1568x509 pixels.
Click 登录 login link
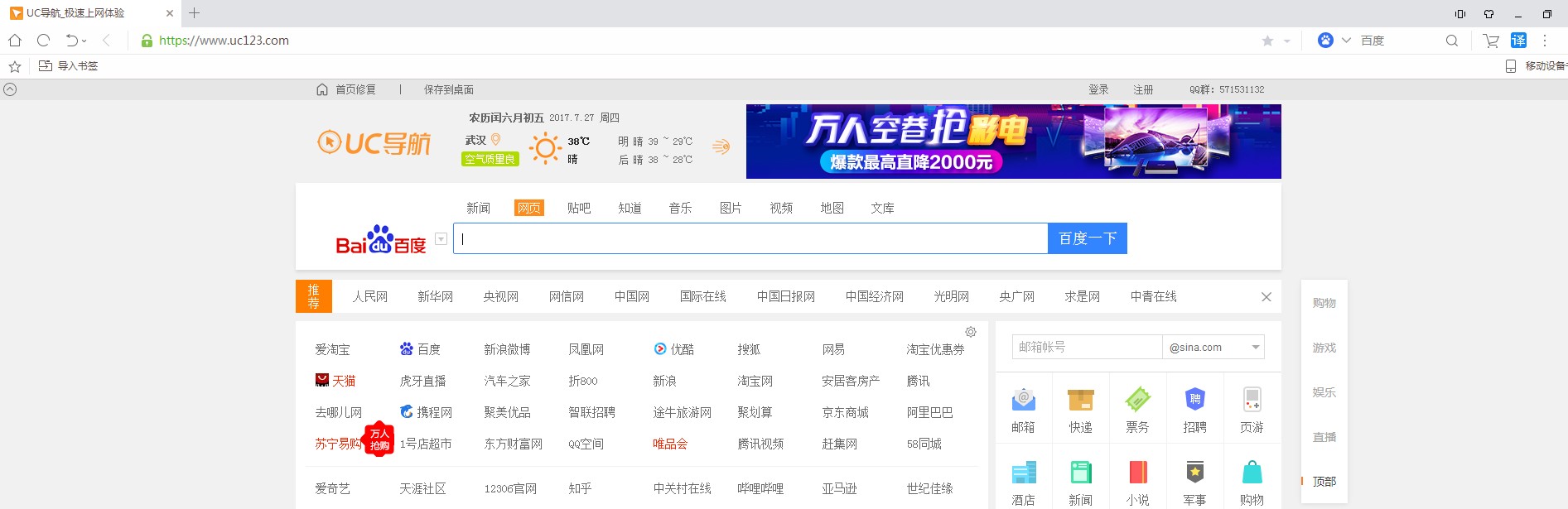tap(1098, 89)
